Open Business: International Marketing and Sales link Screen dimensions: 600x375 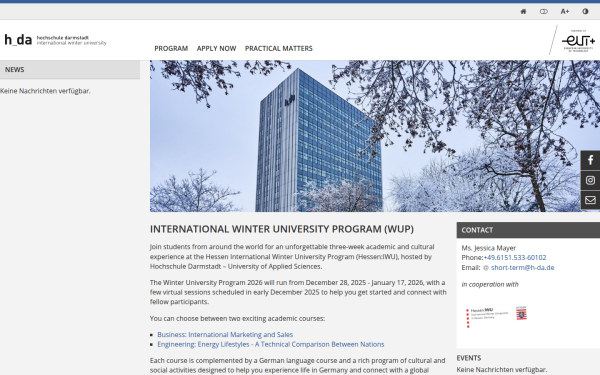225,334
